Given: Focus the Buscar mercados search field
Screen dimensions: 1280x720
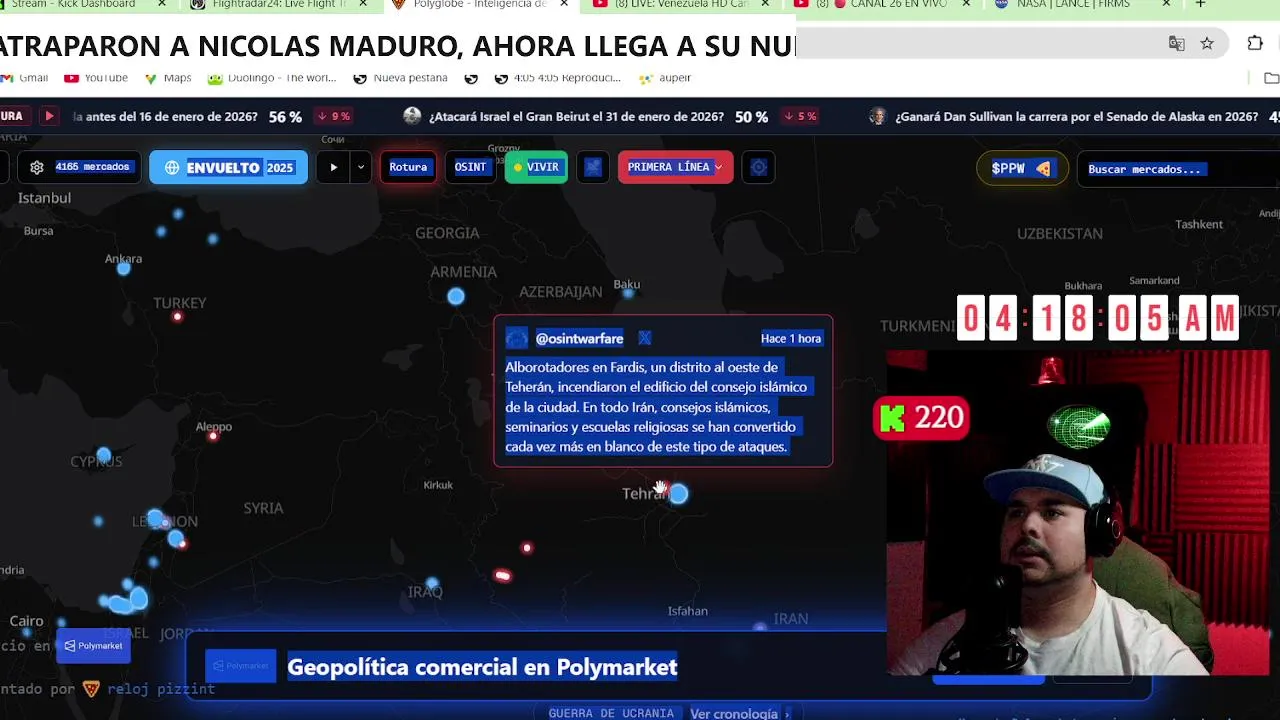Looking at the screenshot, I should [1178, 169].
